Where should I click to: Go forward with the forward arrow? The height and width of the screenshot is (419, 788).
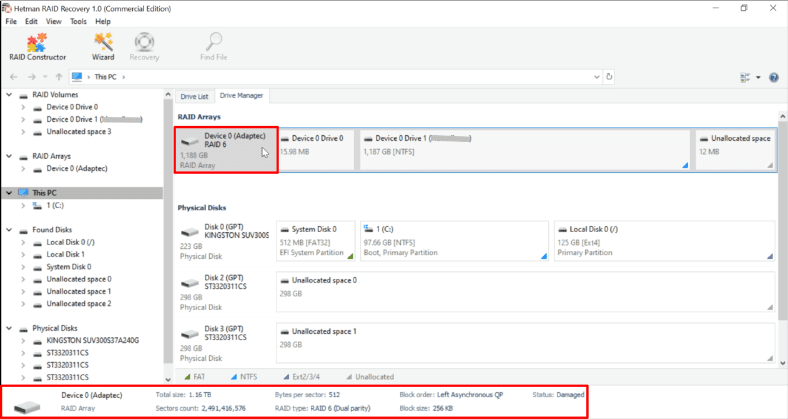[31, 77]
